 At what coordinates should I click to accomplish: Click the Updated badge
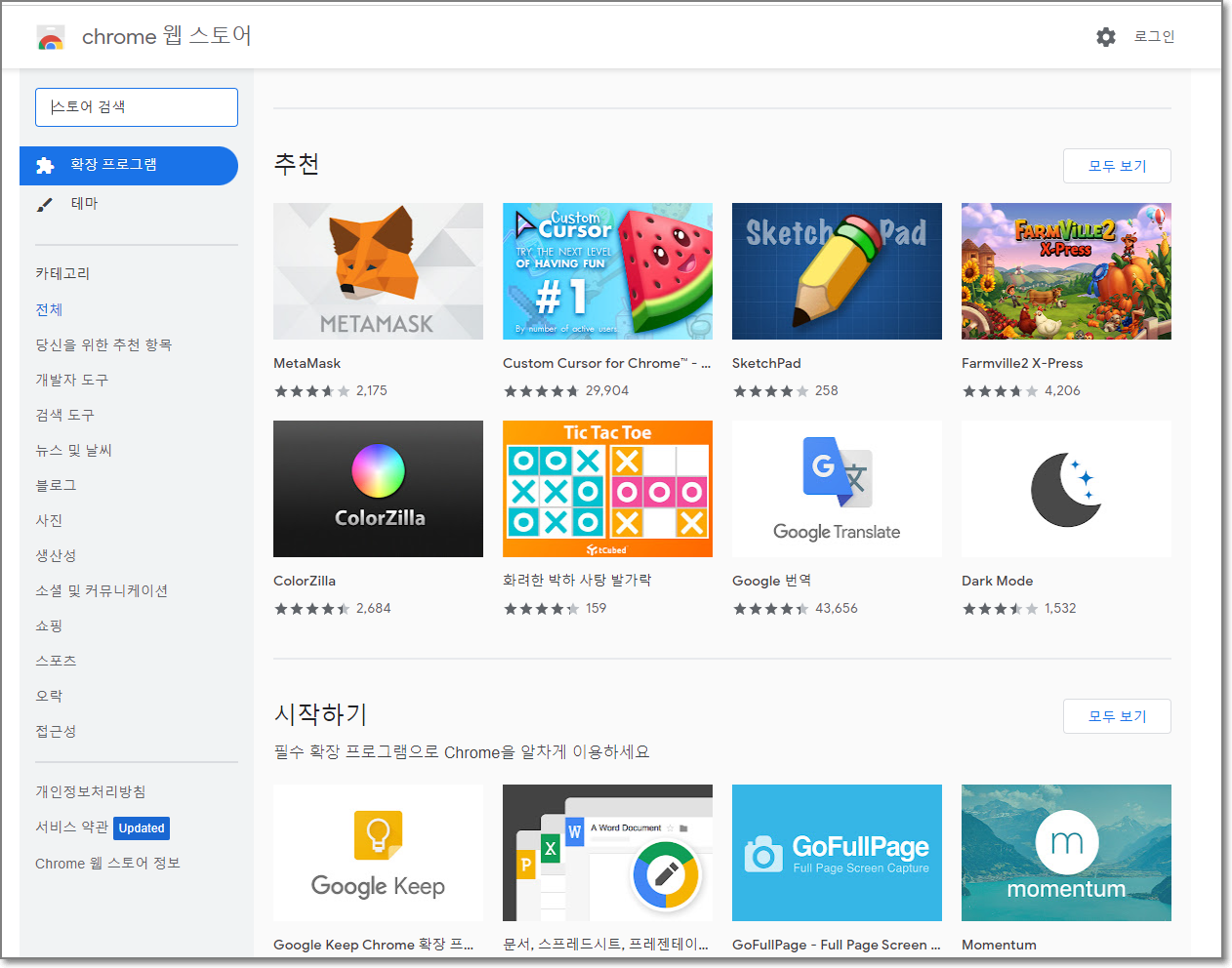pos(142,828)
